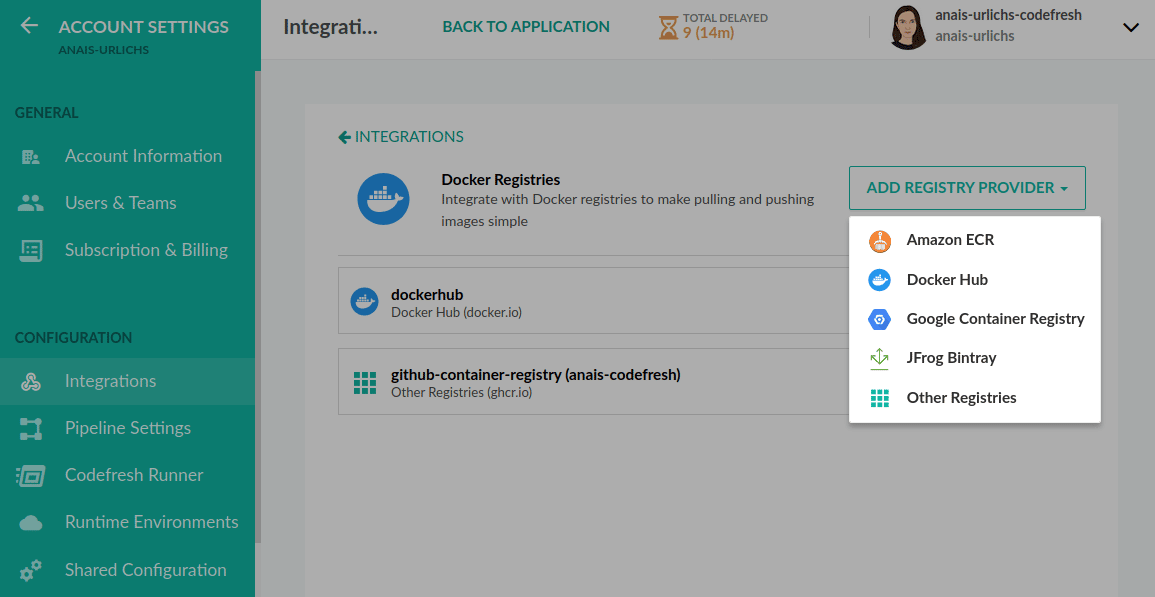1155x597 pixels.
Task: Click the Codefresh Runner sidebar icon
Action: (x=31, y=475)
